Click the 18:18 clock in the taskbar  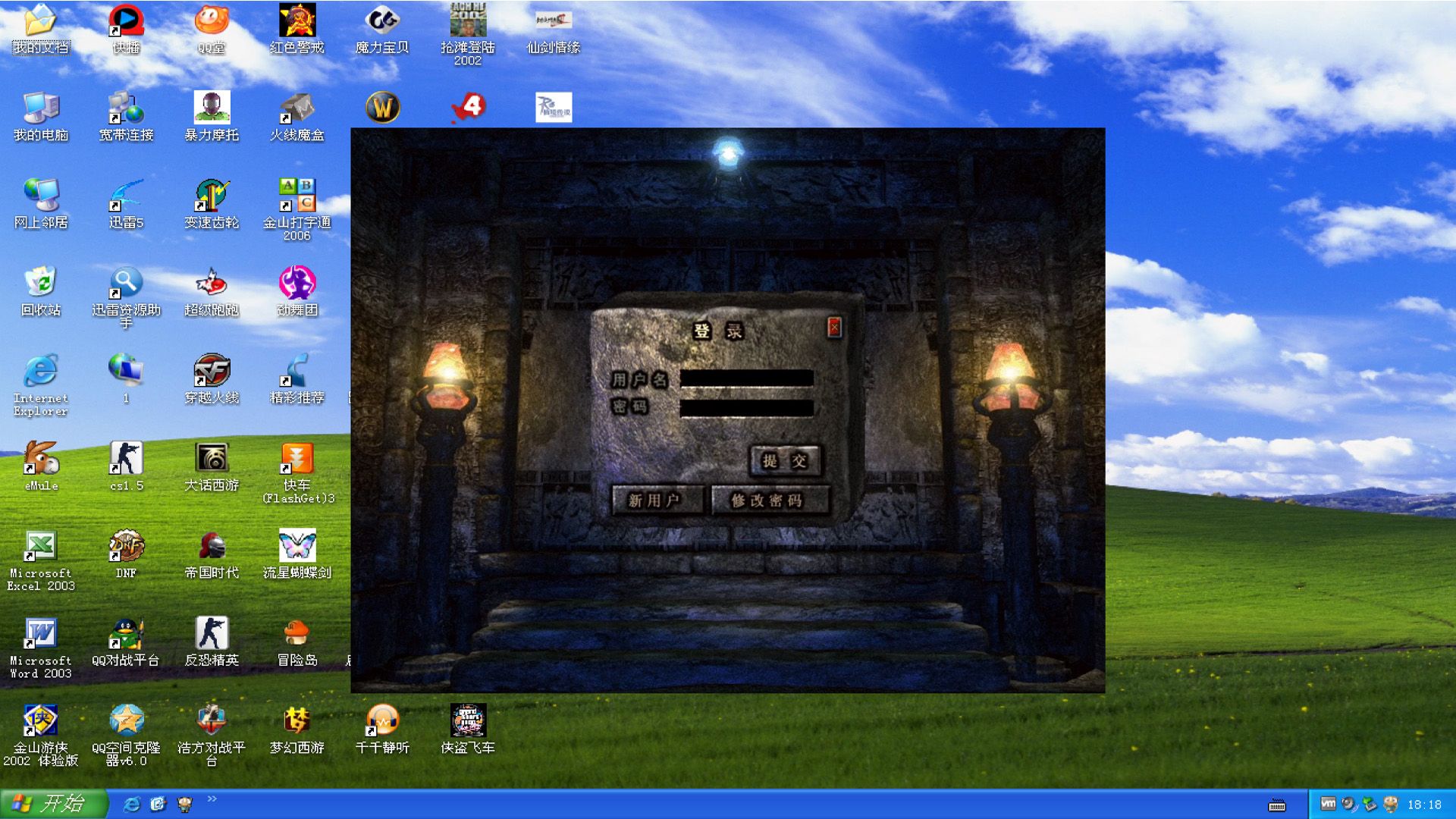click(1424, 805)
